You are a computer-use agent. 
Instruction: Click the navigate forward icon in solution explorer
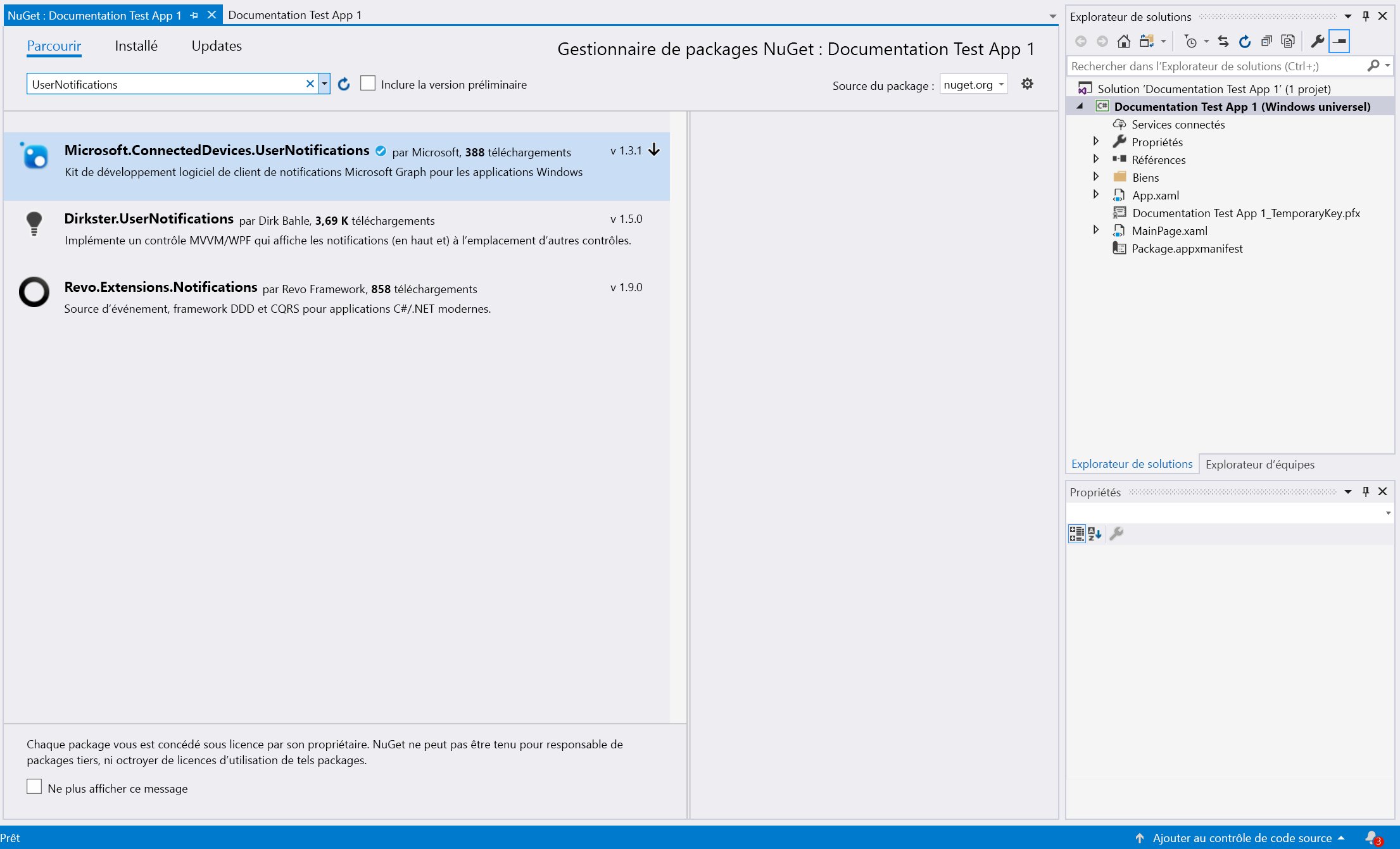click(x=1101, y=41)
